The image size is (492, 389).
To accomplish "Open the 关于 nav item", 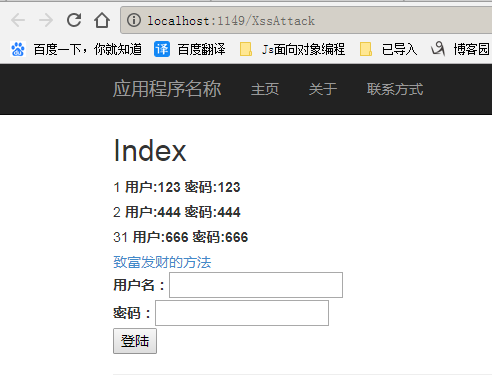I will [323, 89].
